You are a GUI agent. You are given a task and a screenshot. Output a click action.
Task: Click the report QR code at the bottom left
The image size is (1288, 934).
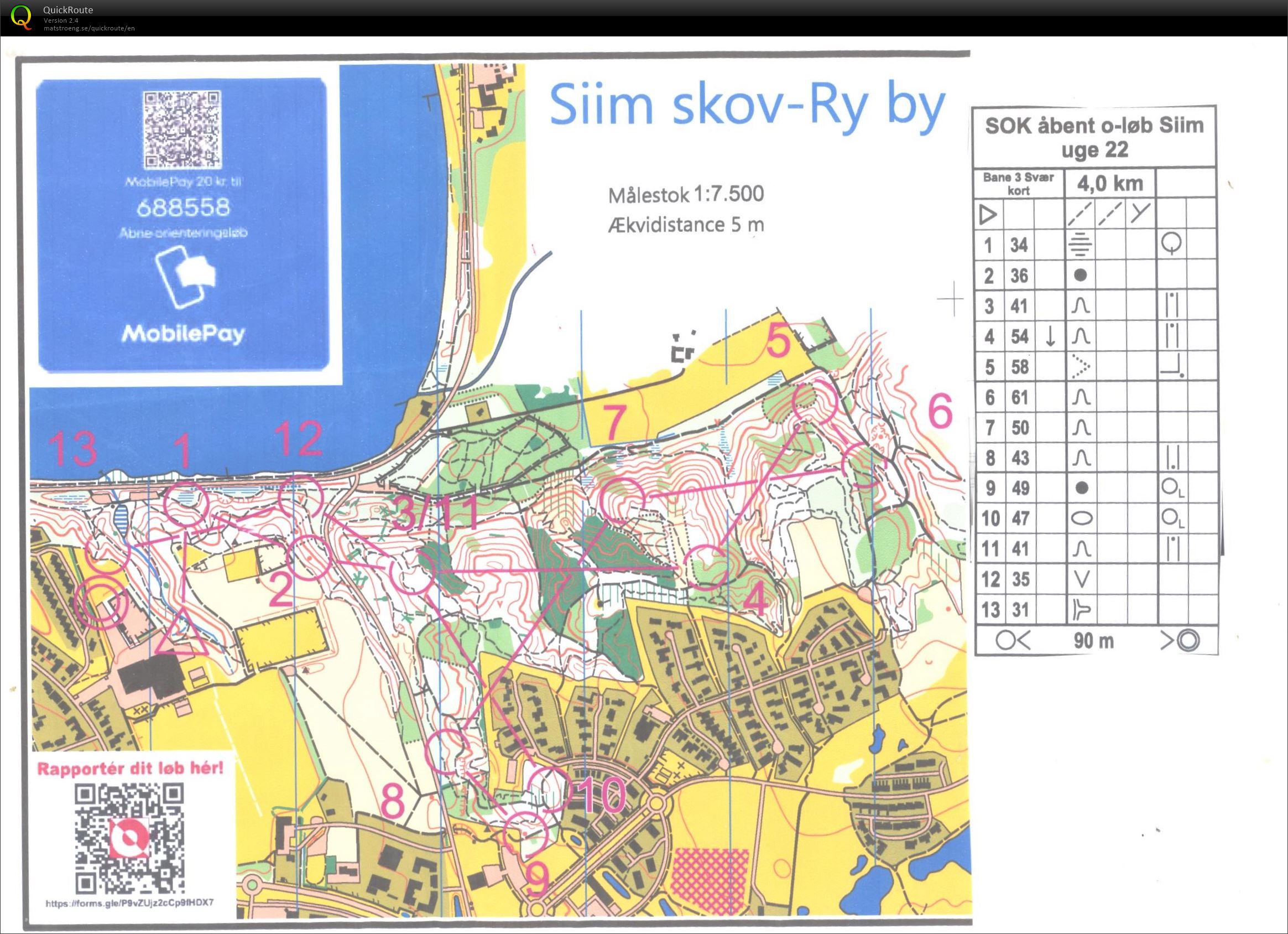[130, 839]
